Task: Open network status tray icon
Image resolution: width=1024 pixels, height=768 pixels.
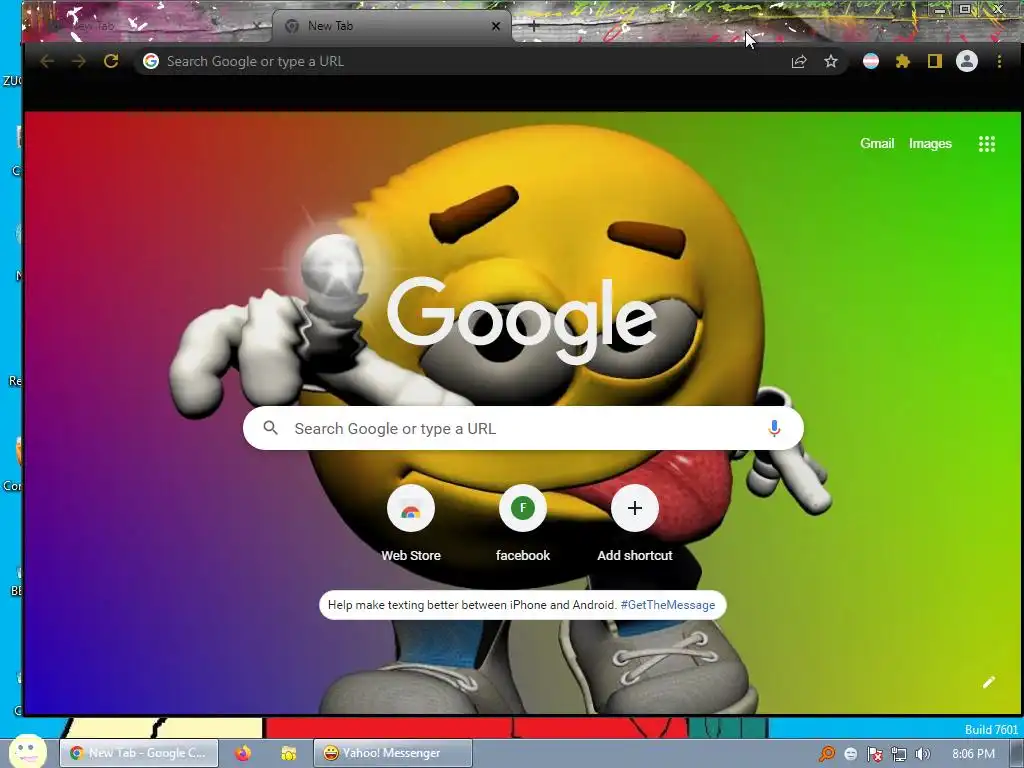Action: pos(899,754)
